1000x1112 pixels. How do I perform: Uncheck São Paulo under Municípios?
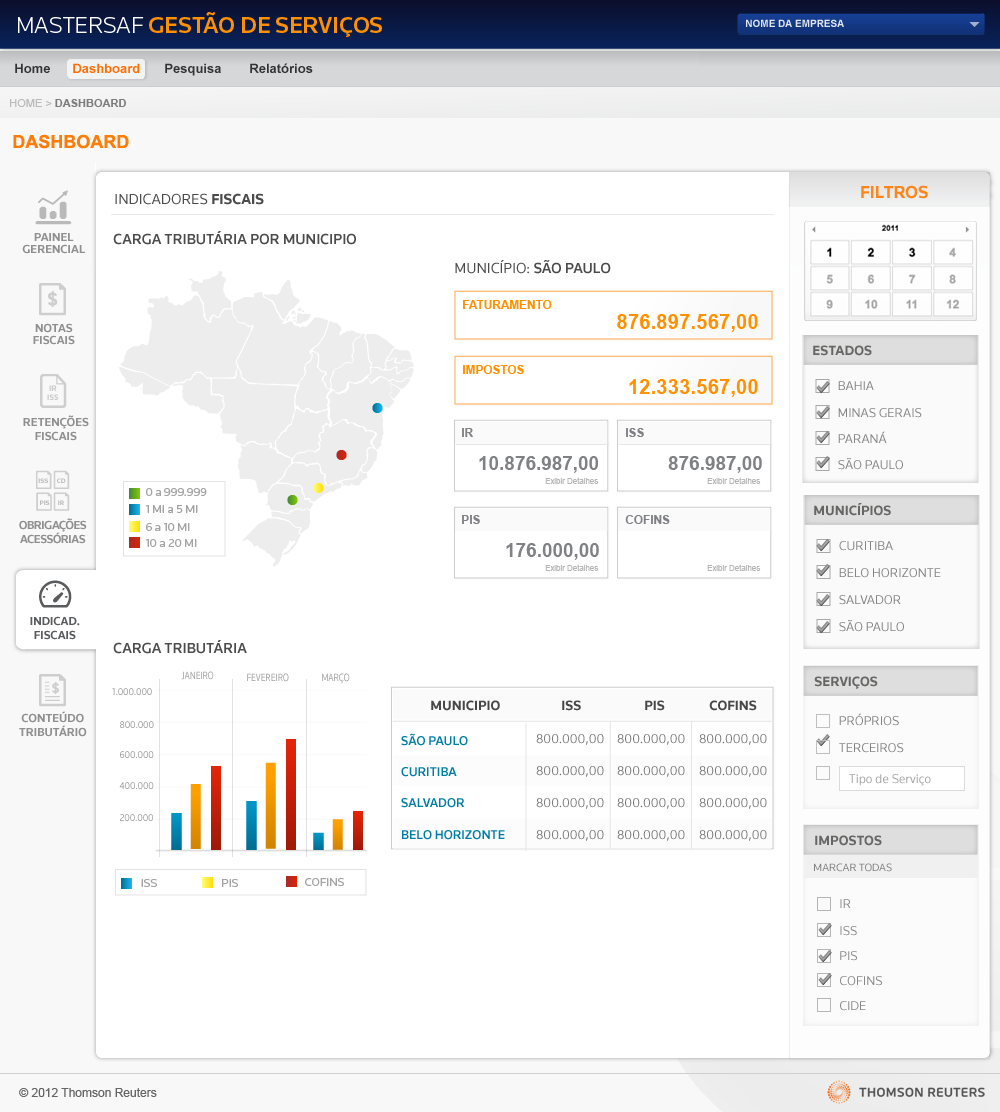click(x=823, y=626)
